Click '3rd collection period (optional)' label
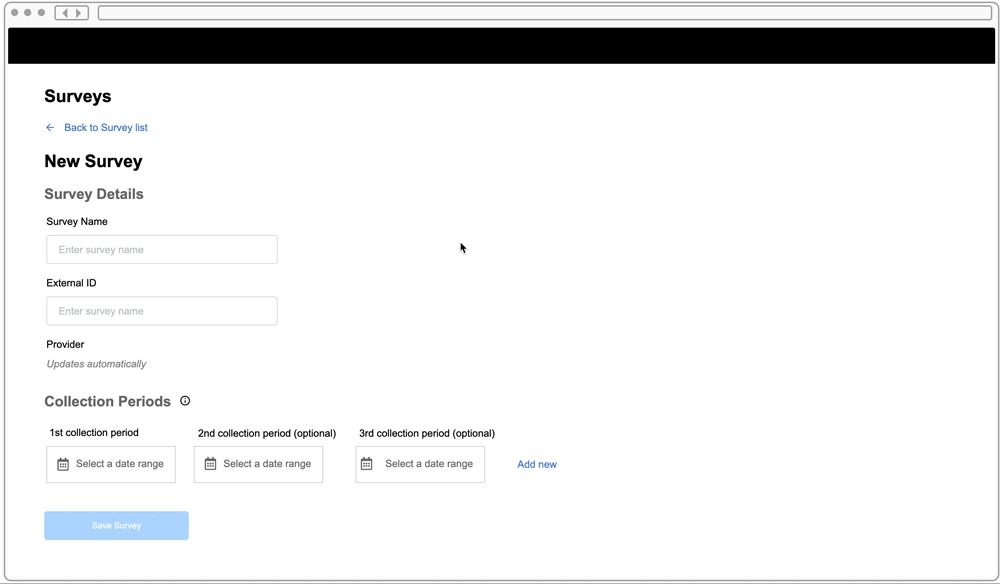This screenshot has width=1000, height=584. coord(427,434)
